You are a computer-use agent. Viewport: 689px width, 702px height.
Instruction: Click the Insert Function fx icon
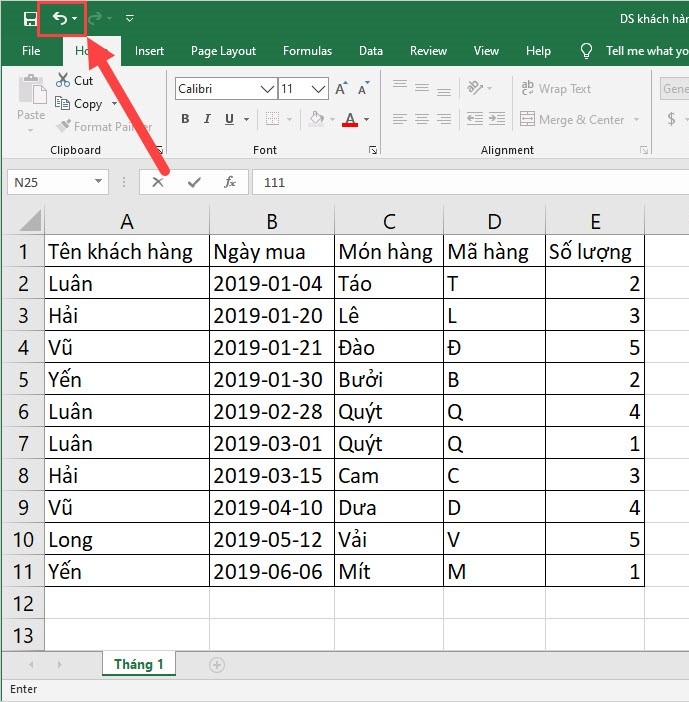[230, 182]
